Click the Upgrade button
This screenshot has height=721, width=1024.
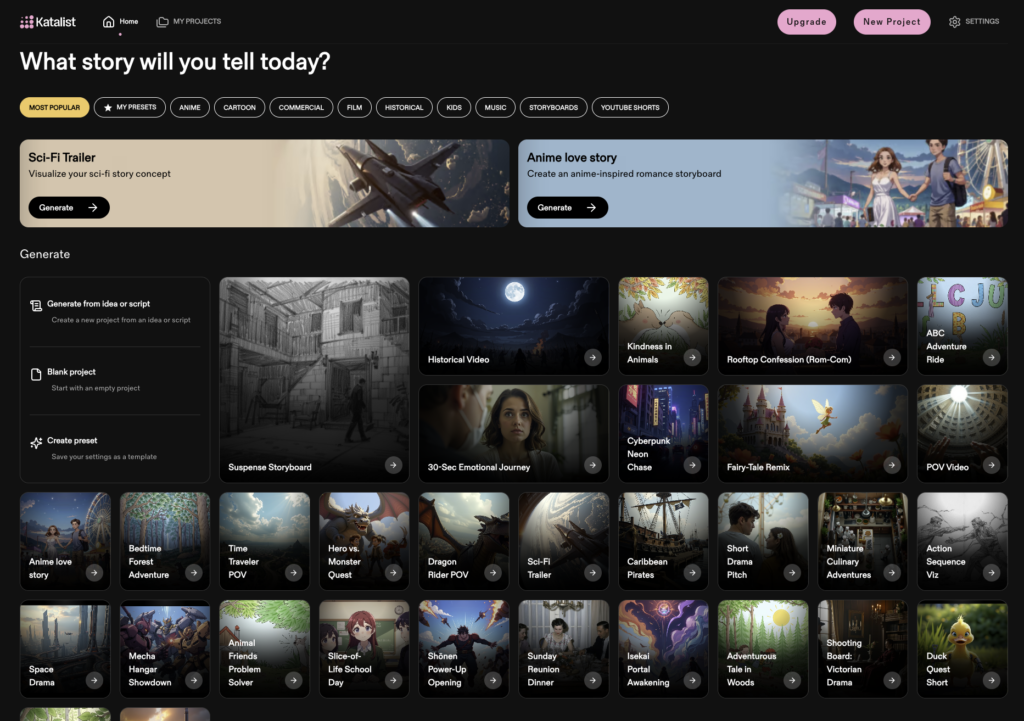tap(806, 22)
